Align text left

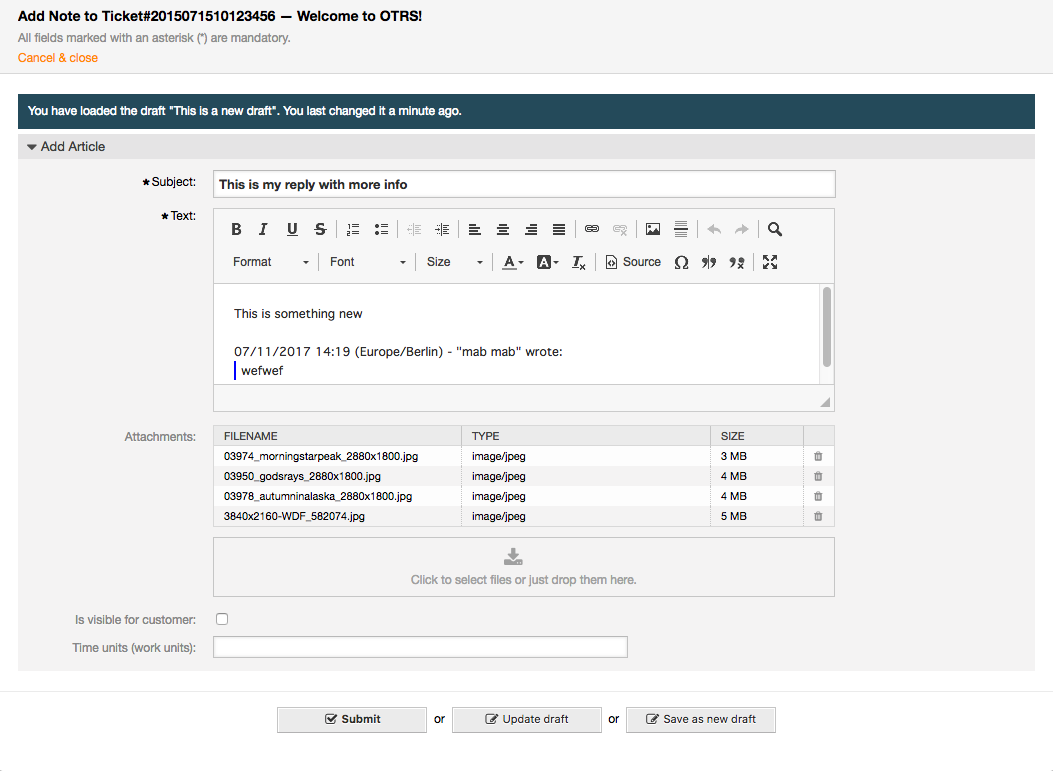tap(475, 229)
